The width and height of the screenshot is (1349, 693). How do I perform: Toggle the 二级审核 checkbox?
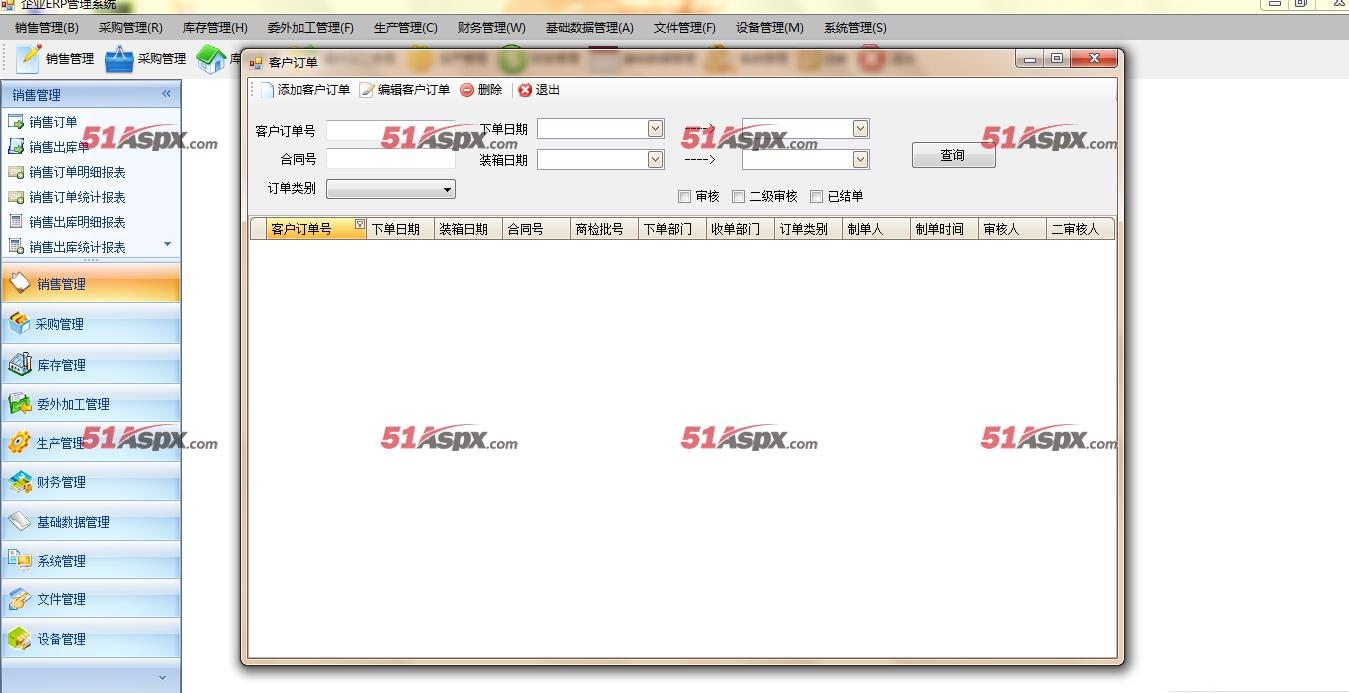click(739, 197)
